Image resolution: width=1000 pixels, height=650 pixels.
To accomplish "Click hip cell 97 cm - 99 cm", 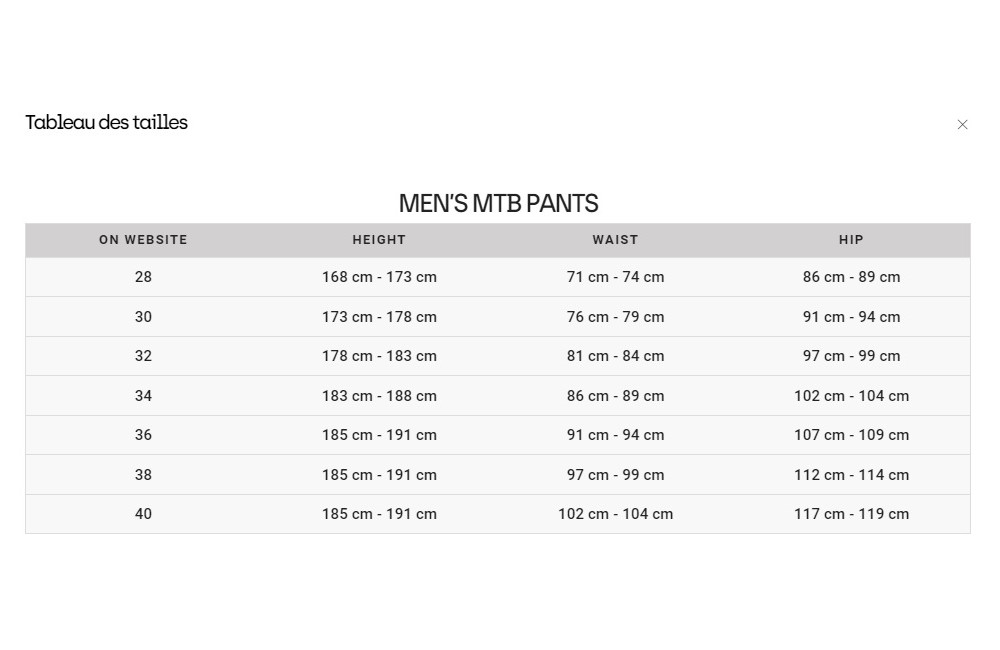I will click(x=851, y=356).
